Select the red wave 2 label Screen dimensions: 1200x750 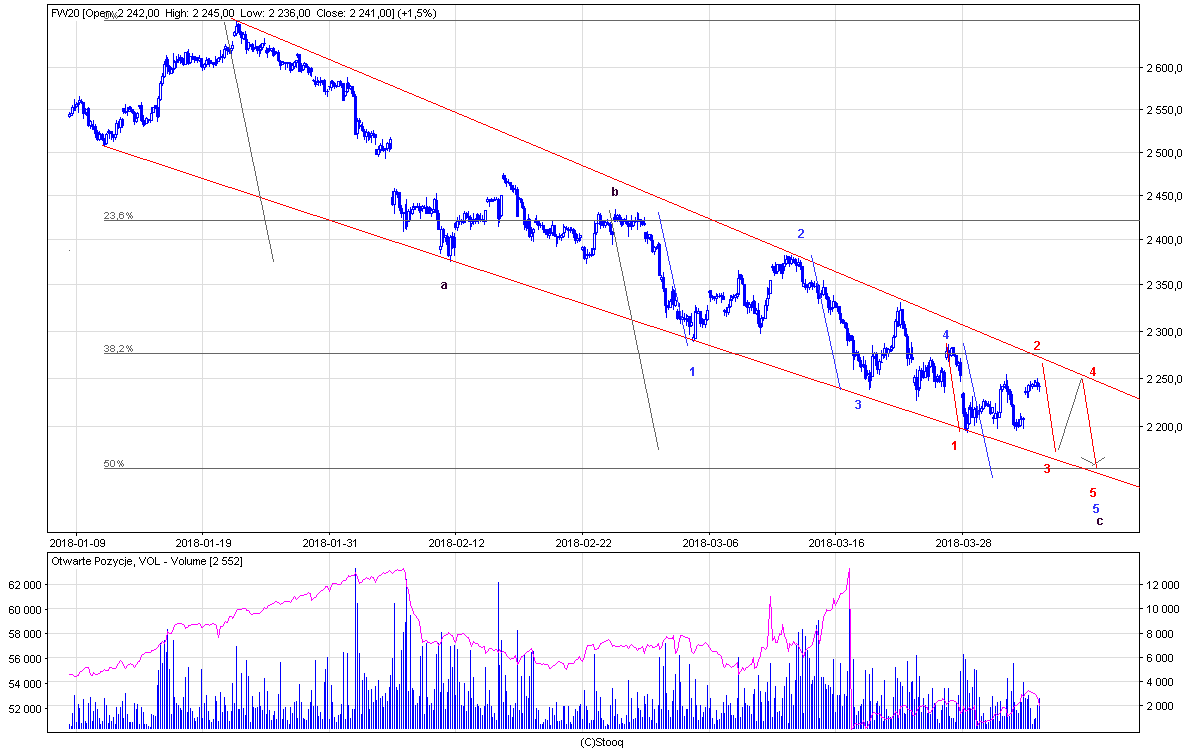pos(1038,345)
